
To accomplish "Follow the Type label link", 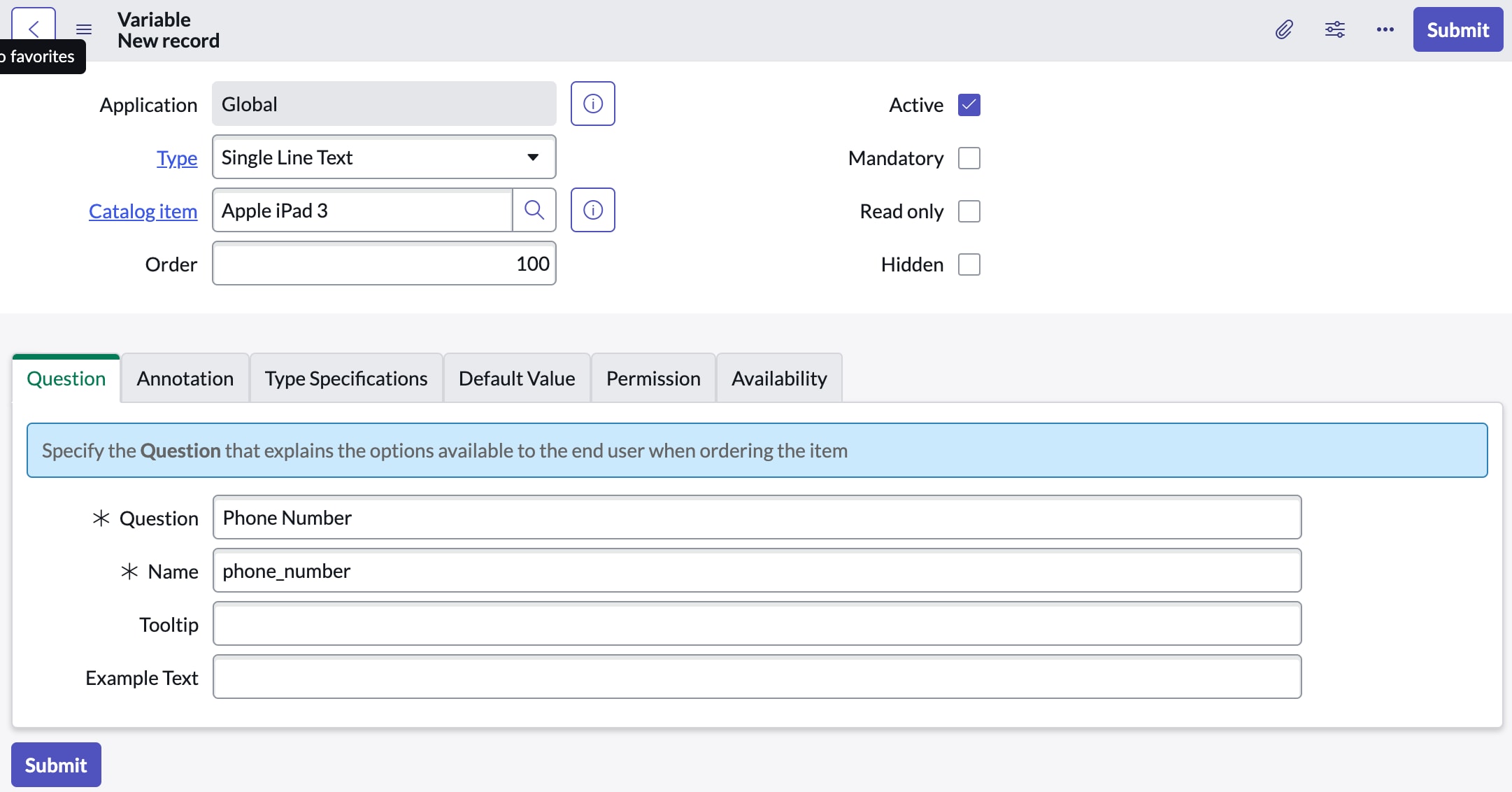I will tap(177, 158).
